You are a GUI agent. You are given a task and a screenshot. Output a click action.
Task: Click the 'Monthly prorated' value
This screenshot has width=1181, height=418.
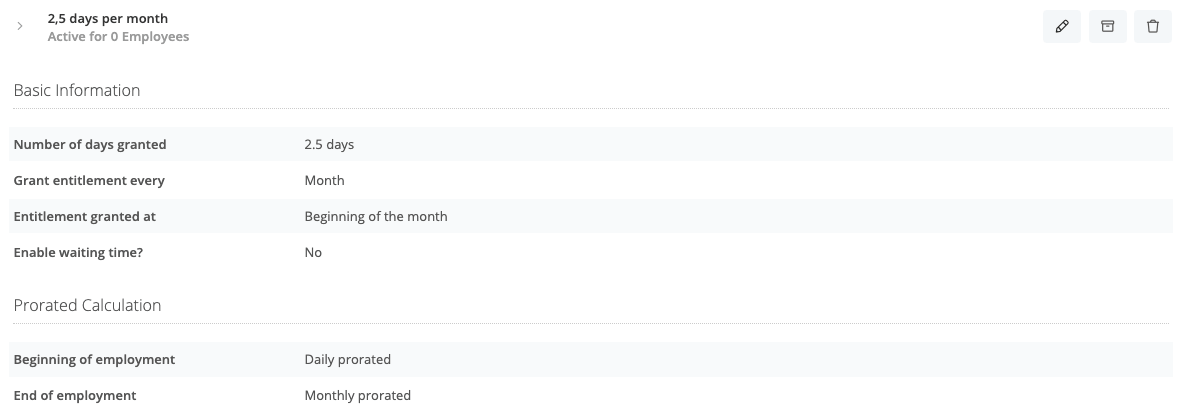(x=358, y=395)
